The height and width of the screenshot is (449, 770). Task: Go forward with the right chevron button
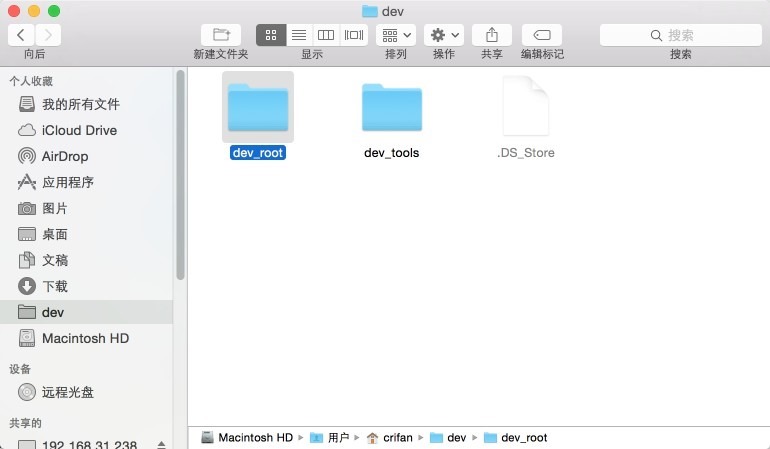48,35
